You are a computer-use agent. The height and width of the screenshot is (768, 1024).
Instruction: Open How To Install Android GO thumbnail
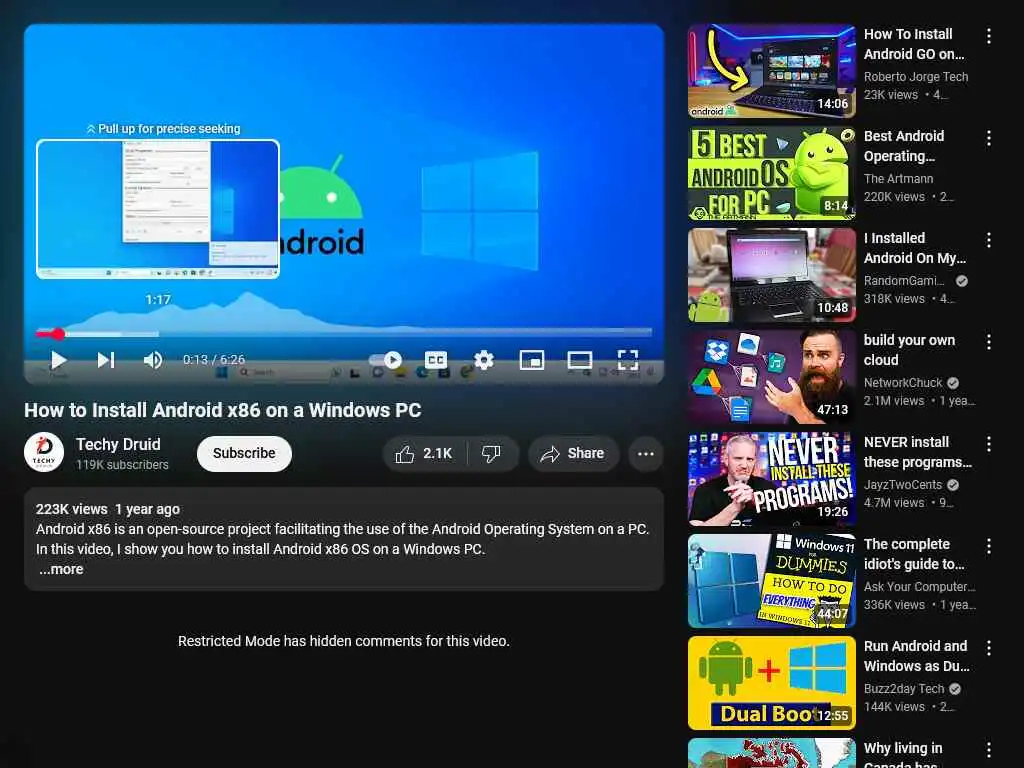pos(771,71)
